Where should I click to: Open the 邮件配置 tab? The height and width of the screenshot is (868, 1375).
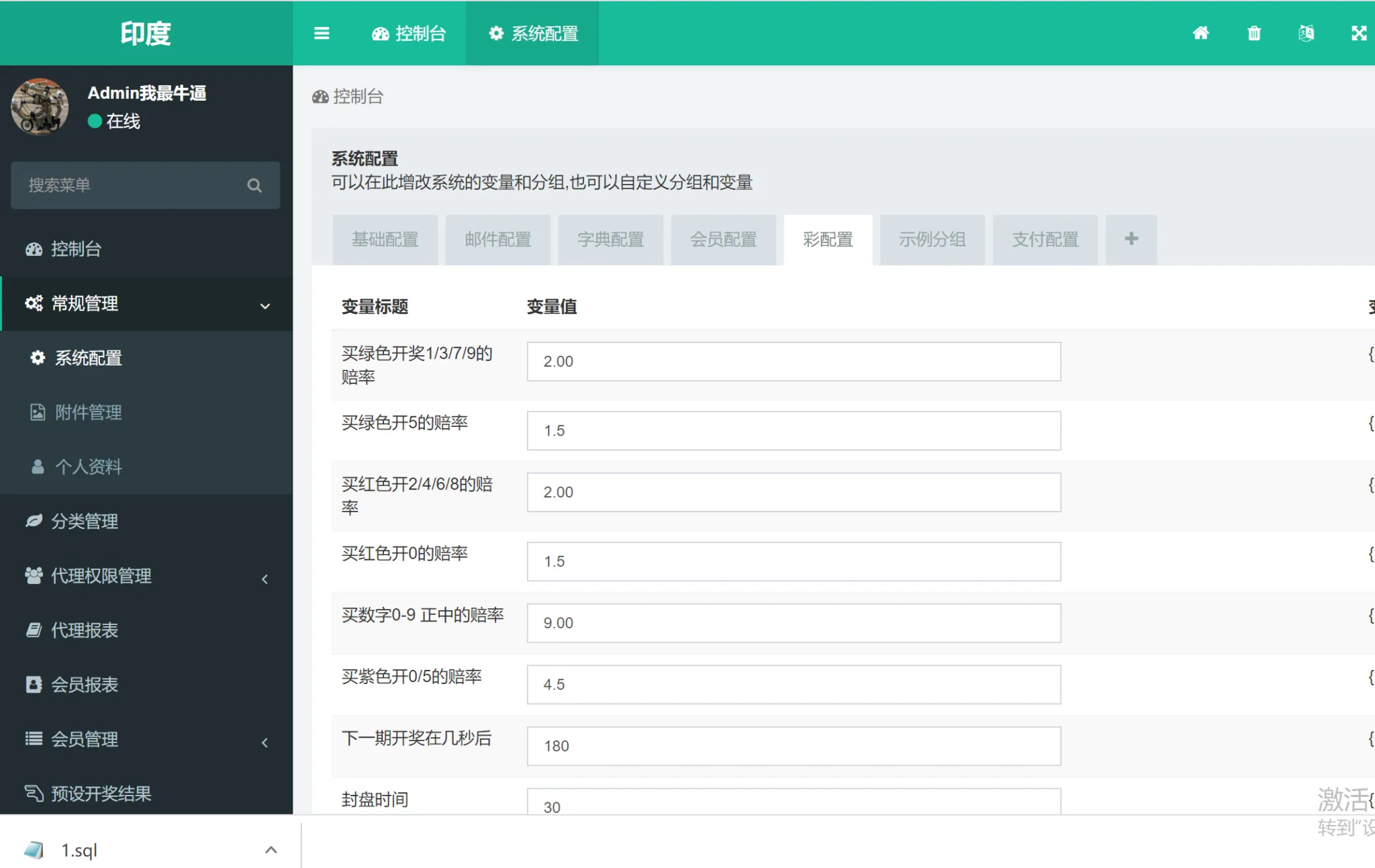pyautogui.click(x=497, y=240)
